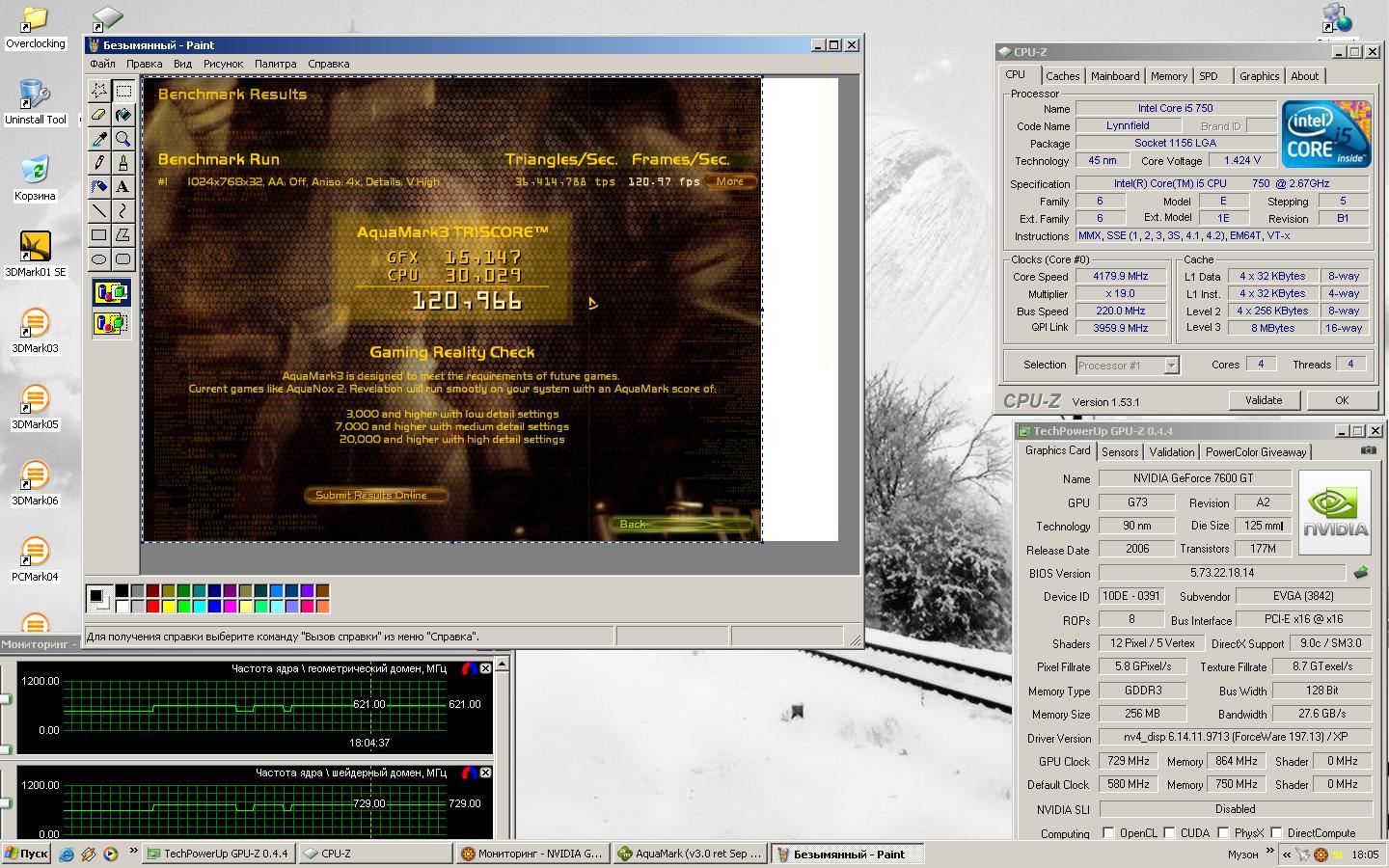Image resolution: width=1389 pixels, height=868 pixels.
Task: Open the 3DMark01 SE desktop shortcut
Action: [36, 255]
